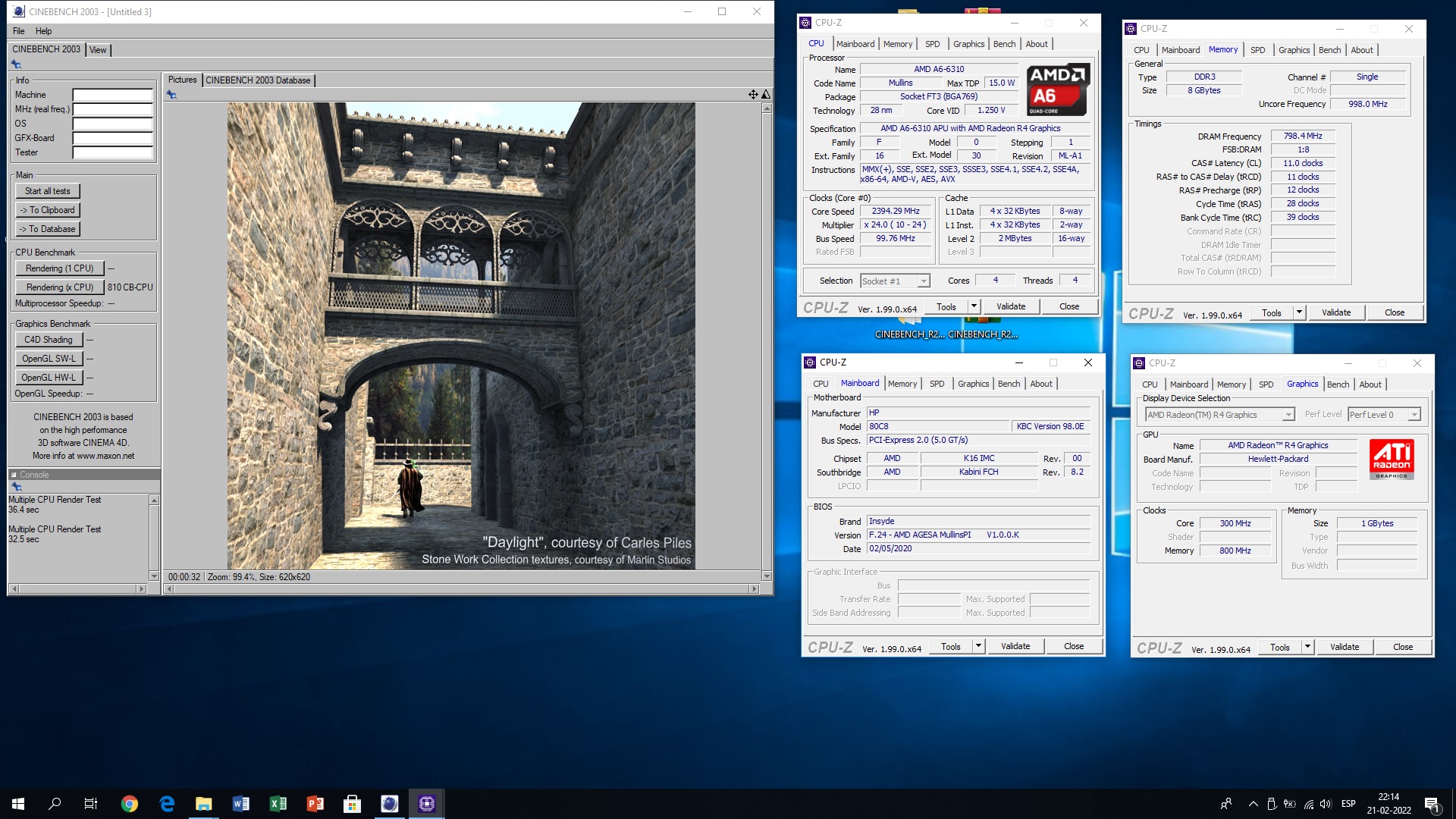Click the pin icon in the Pictures panel
The image size is (1456, 819).
171,95
